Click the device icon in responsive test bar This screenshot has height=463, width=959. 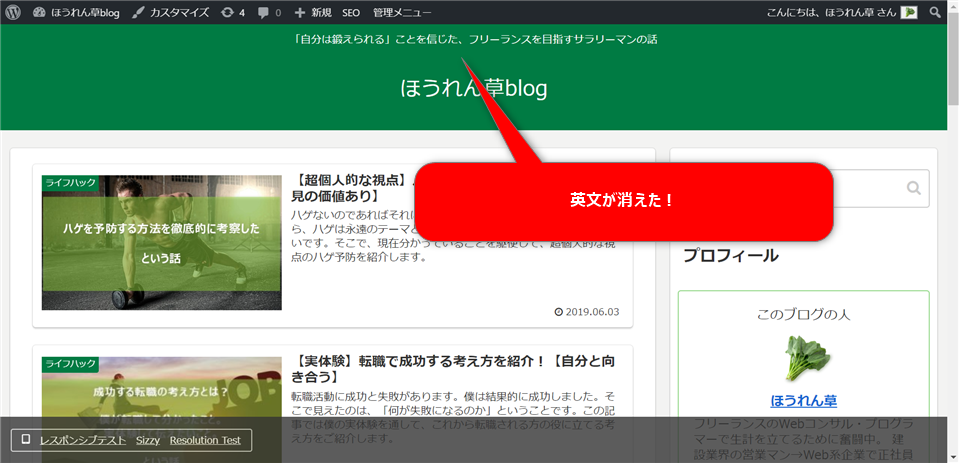26,440
